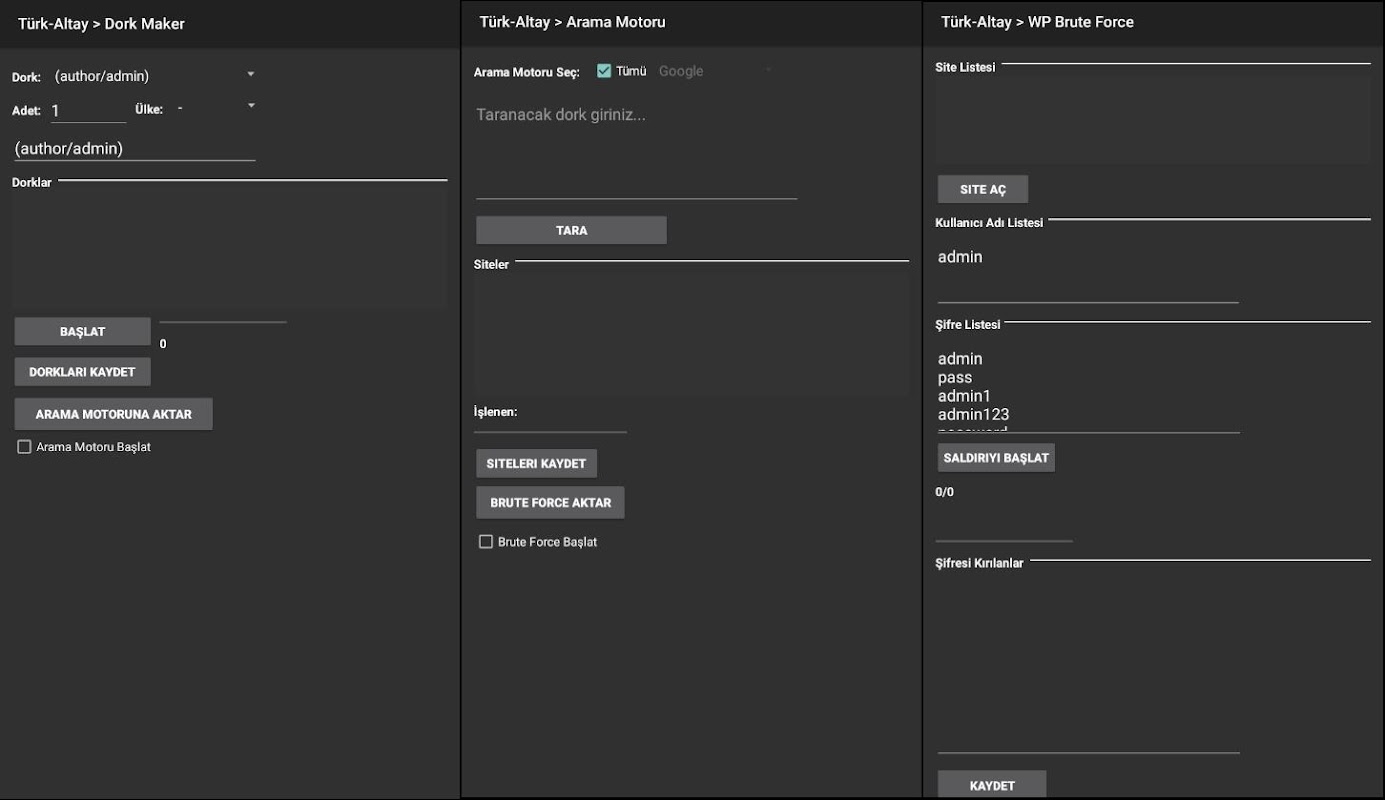Open the Google search engine dropdown
1385x800 pixels.
tap(714, 71)
